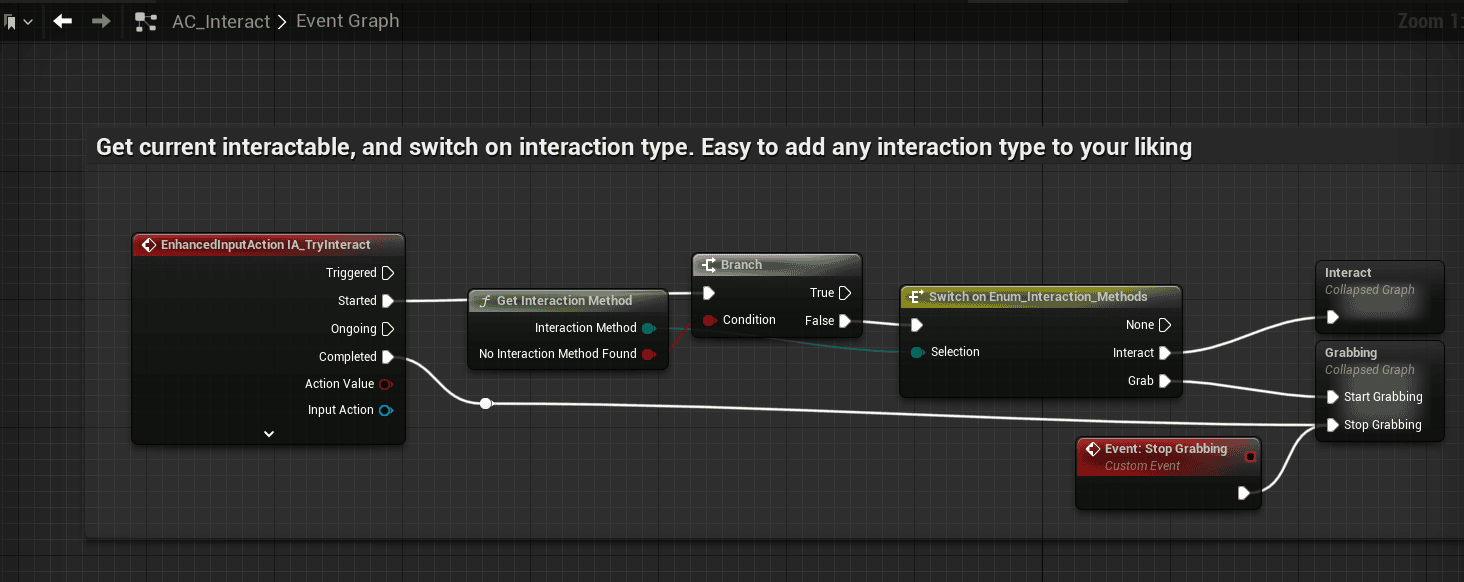The width and height of the screenshot is (1464, 582).
Task: Open the bookmarks dropdown in the graph toolbar
Action: 17,21
